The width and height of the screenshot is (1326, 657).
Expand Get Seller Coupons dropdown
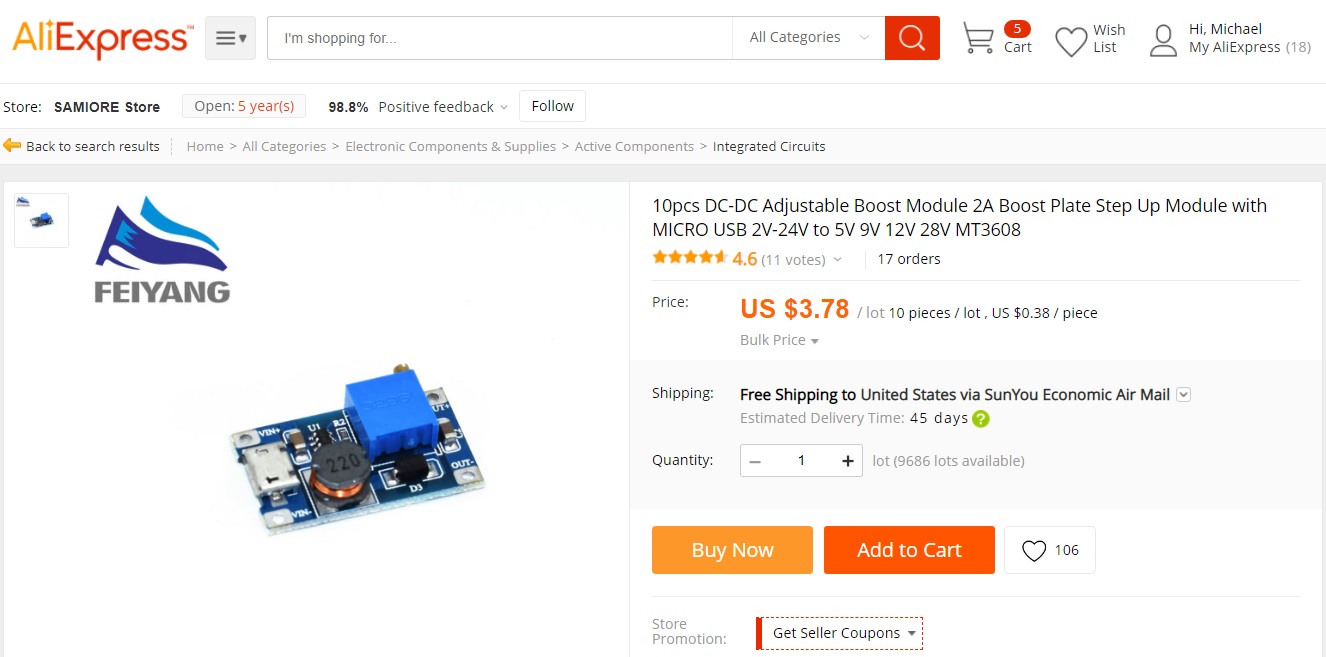click(x=840, y=633)
